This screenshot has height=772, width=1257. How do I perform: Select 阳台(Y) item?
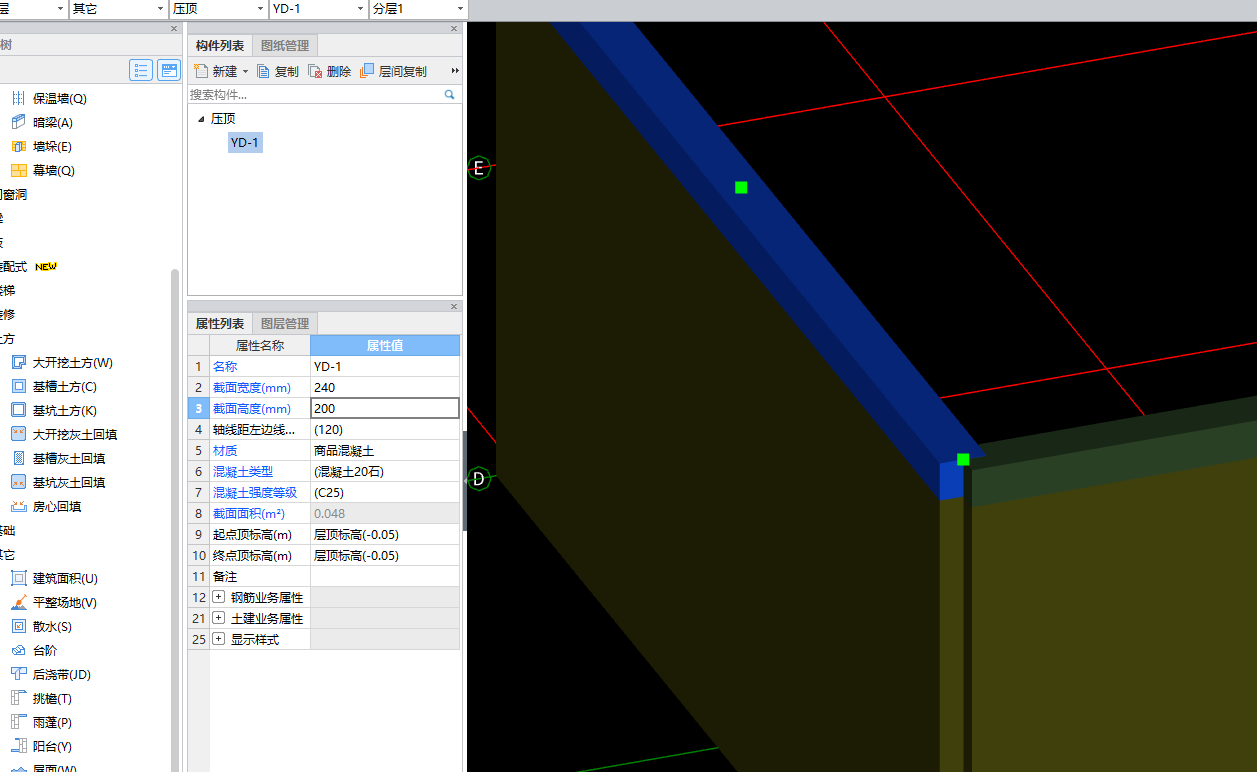pyautogui.click(x=52, y=747)
